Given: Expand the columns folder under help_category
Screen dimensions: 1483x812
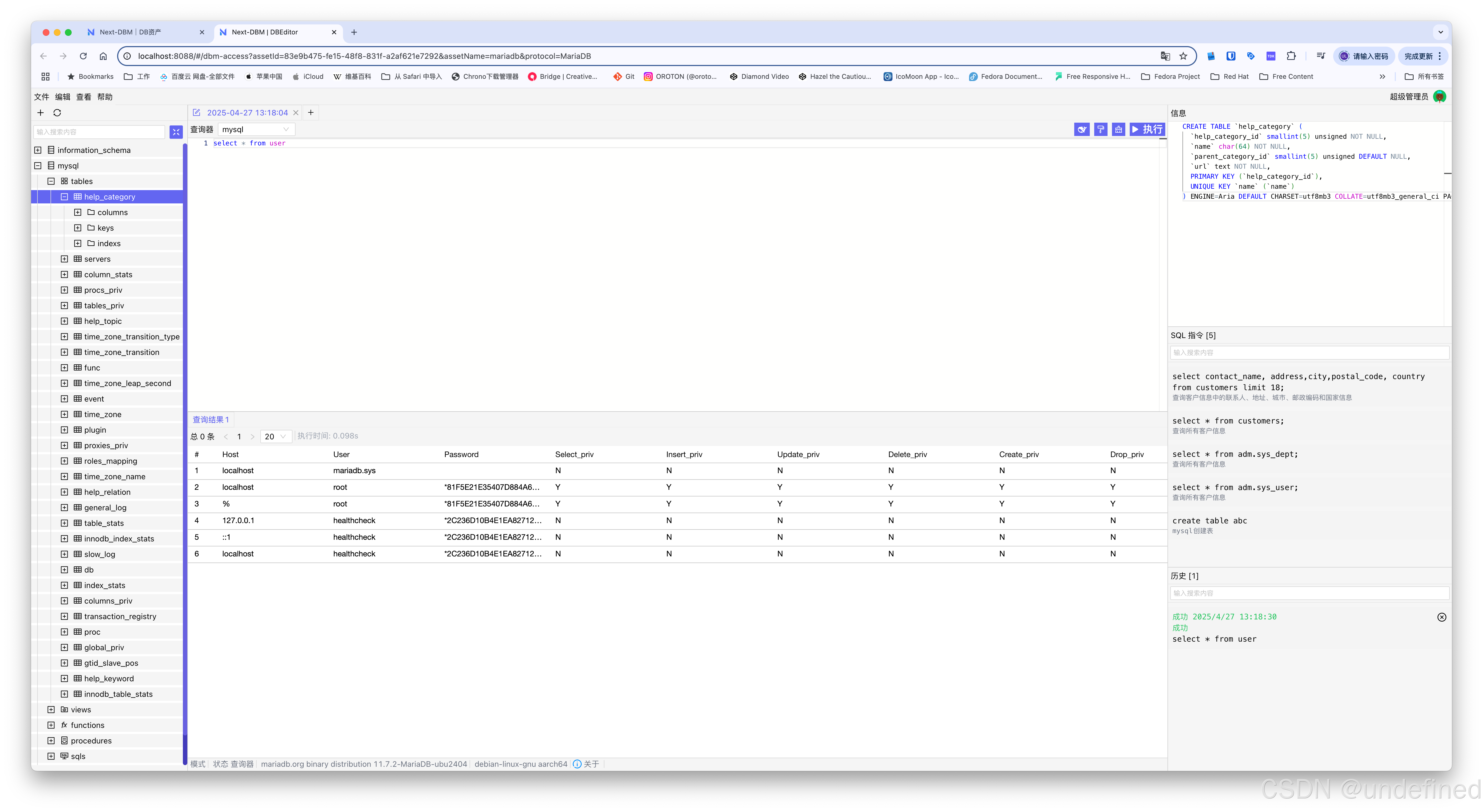Looking at the screenshot, I should pyautogui.click(x=78, y=213).
